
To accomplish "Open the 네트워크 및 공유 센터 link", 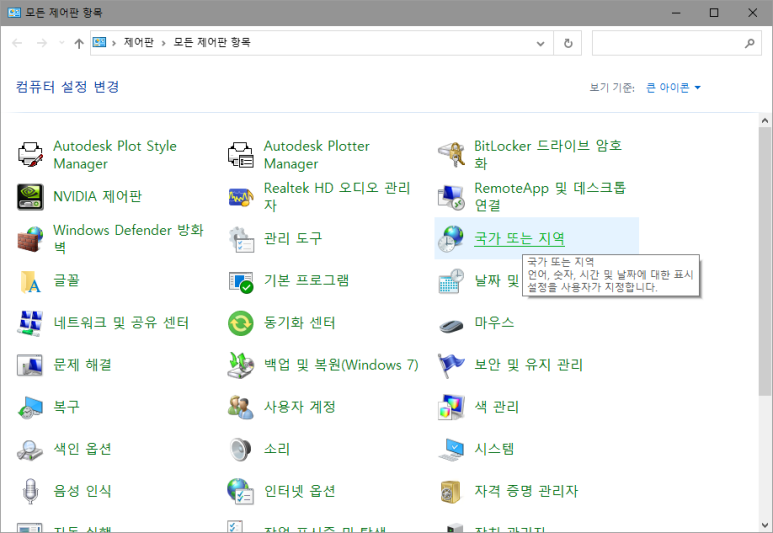I will point(121,323).
